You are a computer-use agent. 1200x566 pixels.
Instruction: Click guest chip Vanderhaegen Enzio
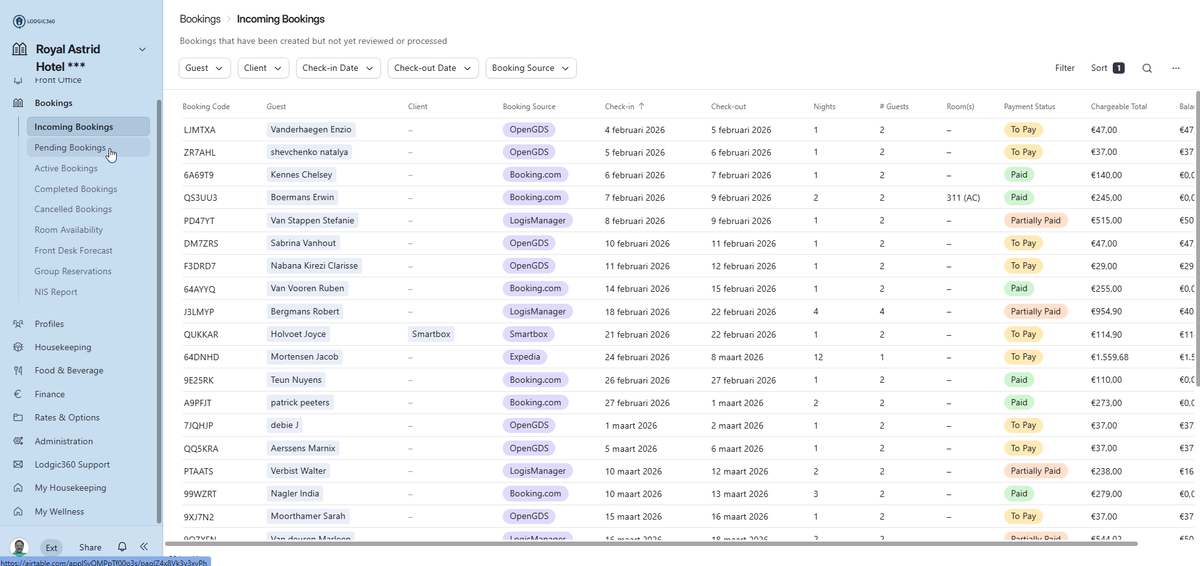(311, 130)
